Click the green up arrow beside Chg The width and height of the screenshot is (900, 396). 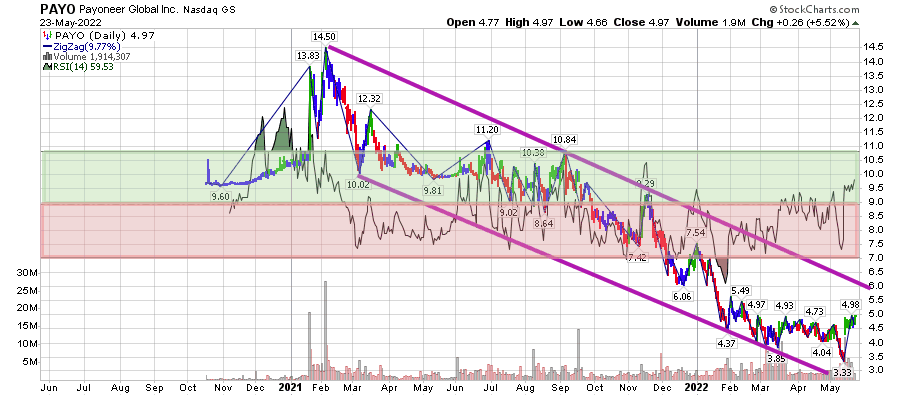pyautogui.click(x=855, y=24)
